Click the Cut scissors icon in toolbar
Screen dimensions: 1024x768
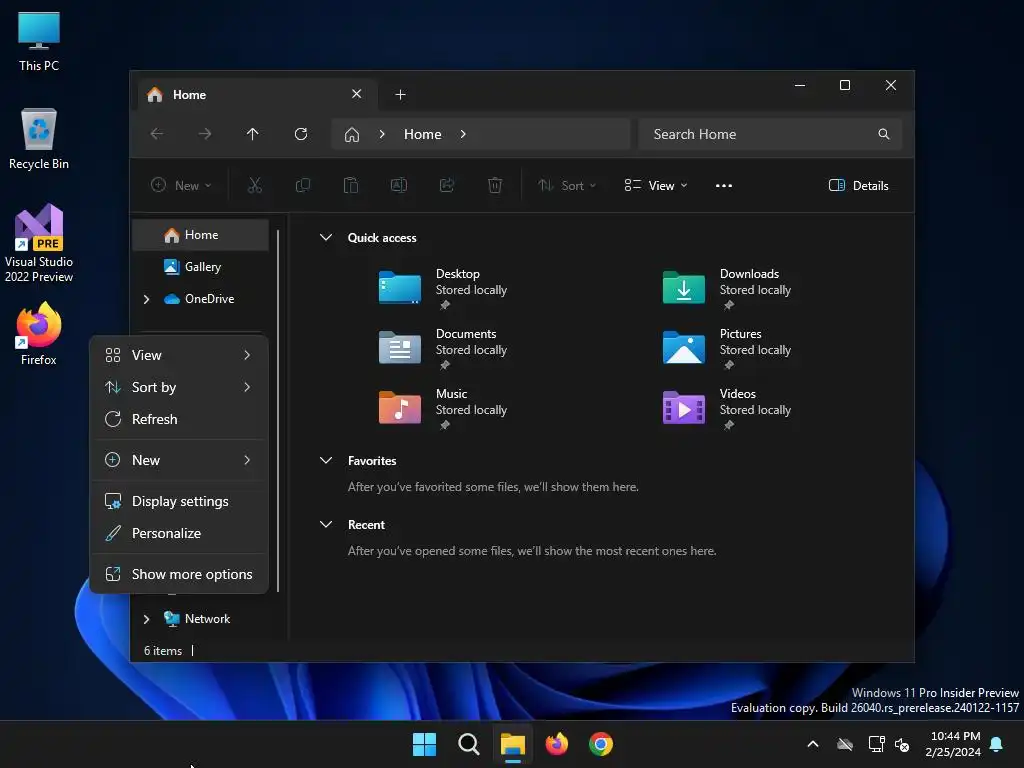[255, 185]
